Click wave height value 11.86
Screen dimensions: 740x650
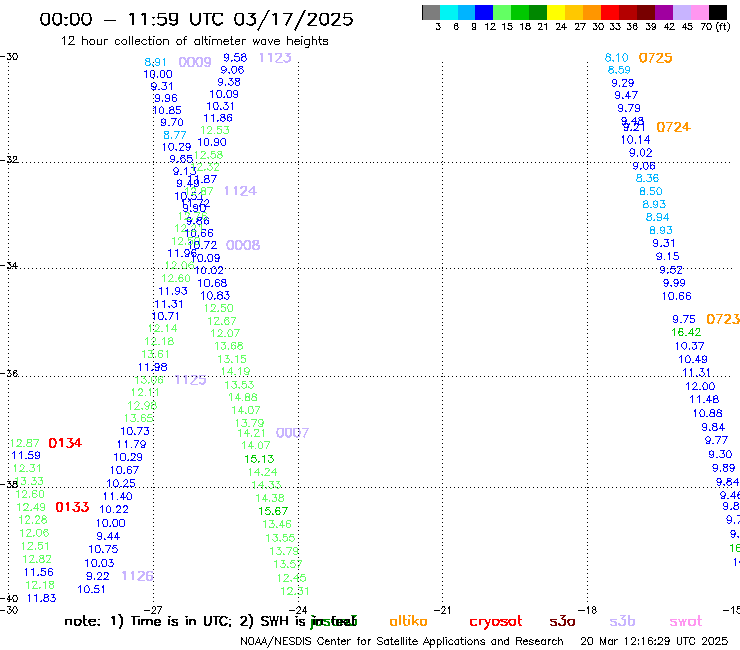[218, 118]
